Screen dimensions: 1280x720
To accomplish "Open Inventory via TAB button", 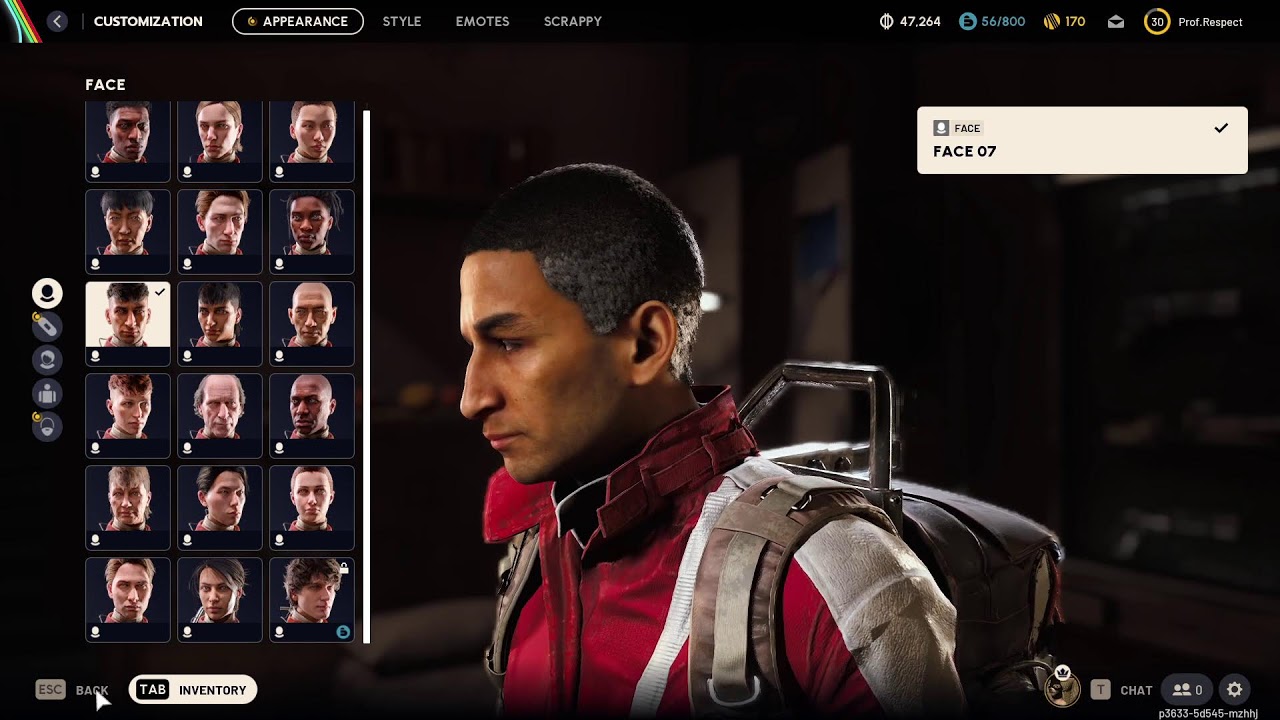I will (x=193, y=690).
